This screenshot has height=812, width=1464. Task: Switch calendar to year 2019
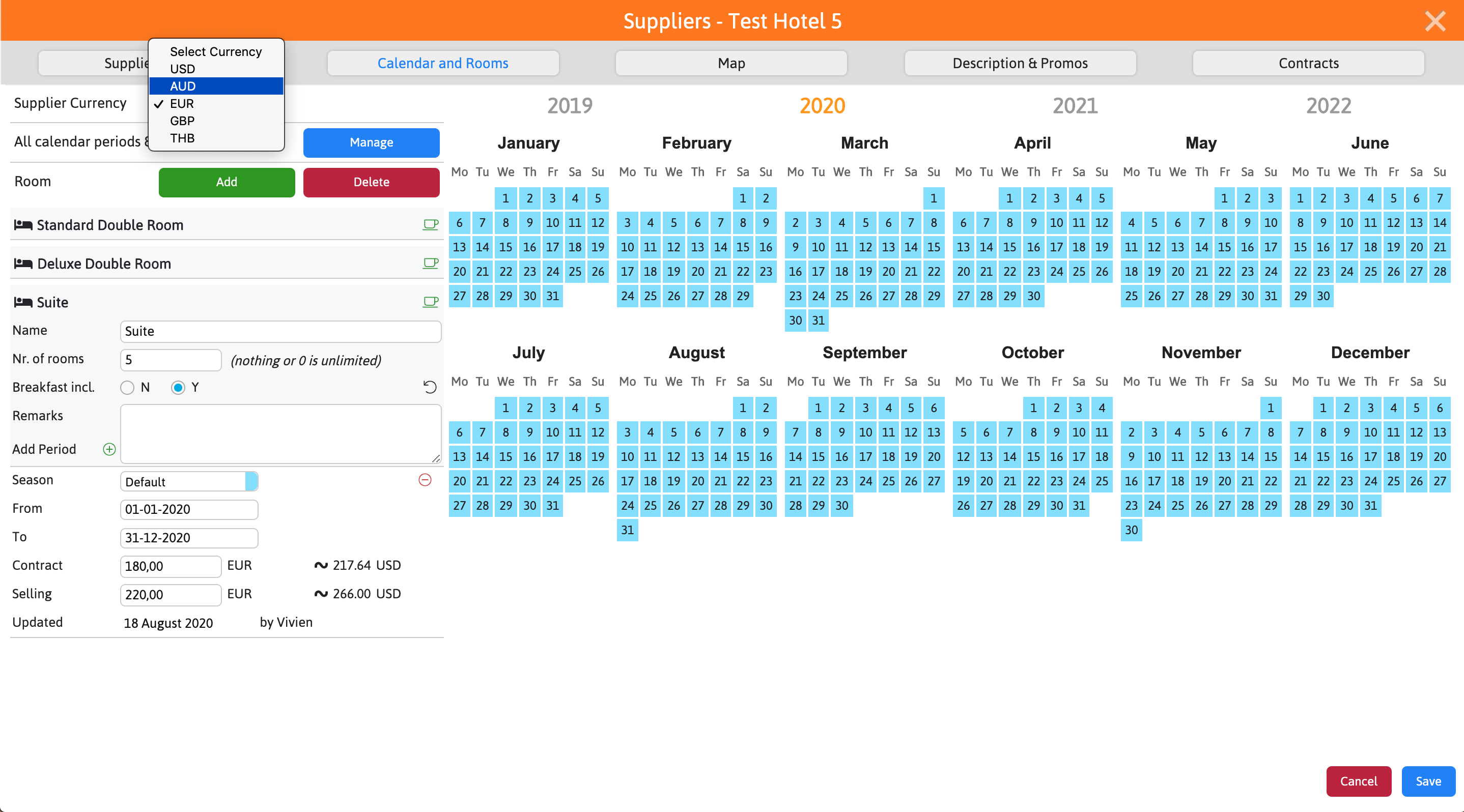pyautogui.click(x=570, y=106)
